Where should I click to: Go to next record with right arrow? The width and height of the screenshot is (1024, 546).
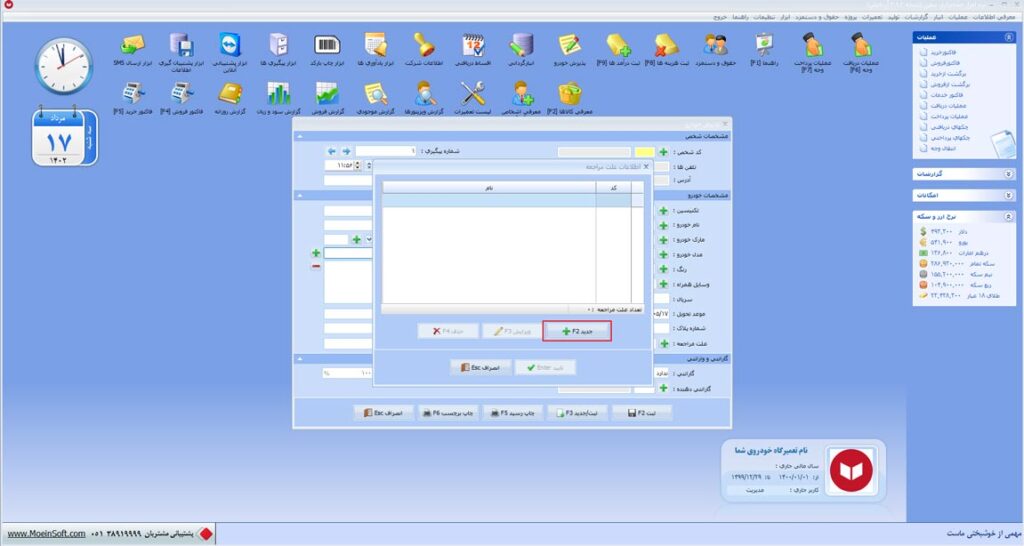(346, 151)
